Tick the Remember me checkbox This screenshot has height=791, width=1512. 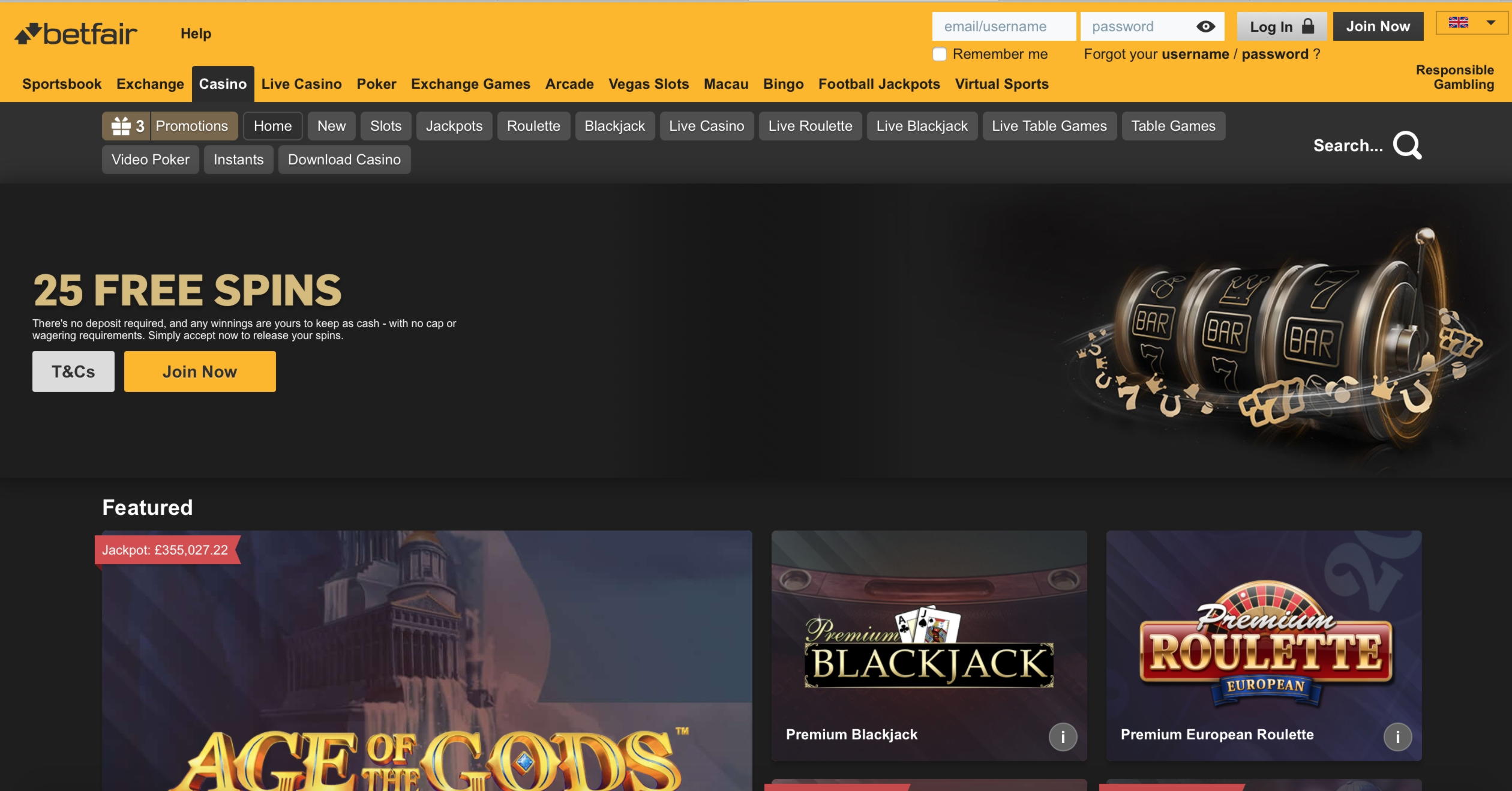click(x=940, y=54)
